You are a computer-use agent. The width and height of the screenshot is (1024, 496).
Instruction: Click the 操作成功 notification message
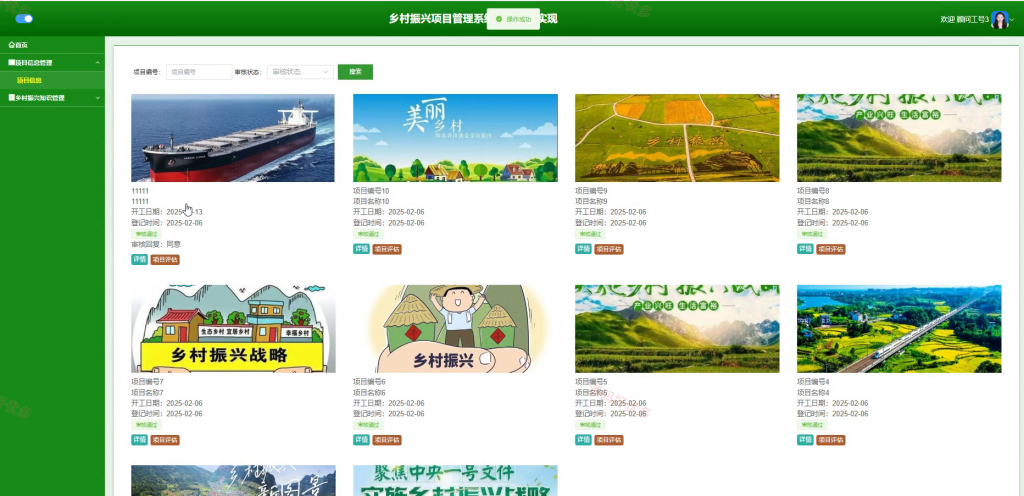pyautogui.click(x=513, y=19)
